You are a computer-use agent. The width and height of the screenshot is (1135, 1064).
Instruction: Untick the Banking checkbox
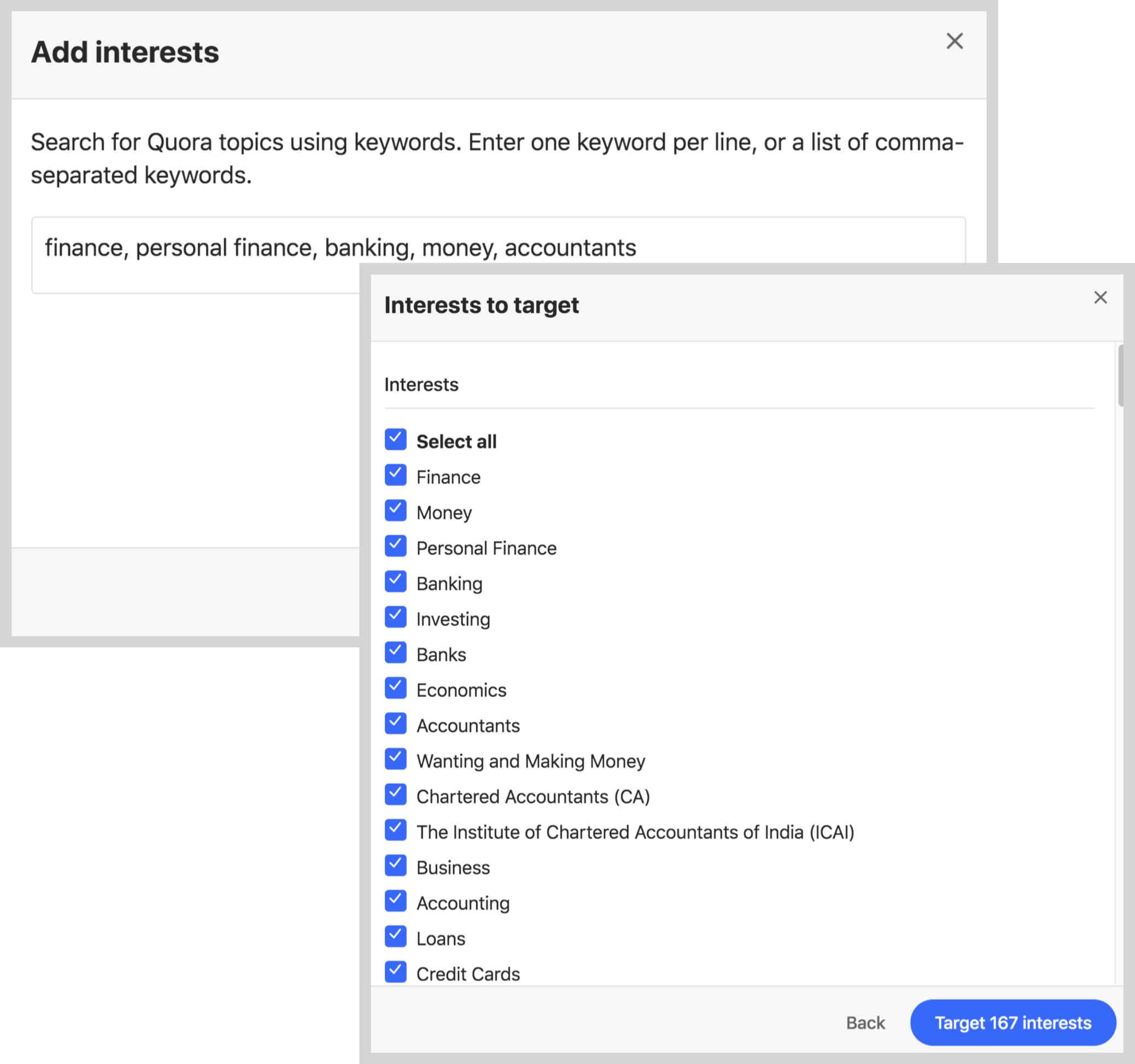coord(395,582)
